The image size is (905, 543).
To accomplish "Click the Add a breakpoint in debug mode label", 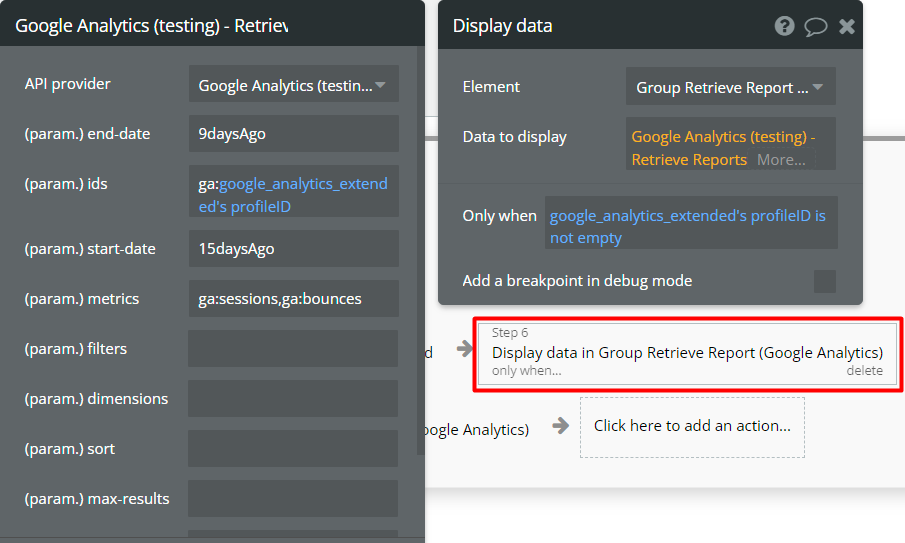I will [x=577, y=281].
